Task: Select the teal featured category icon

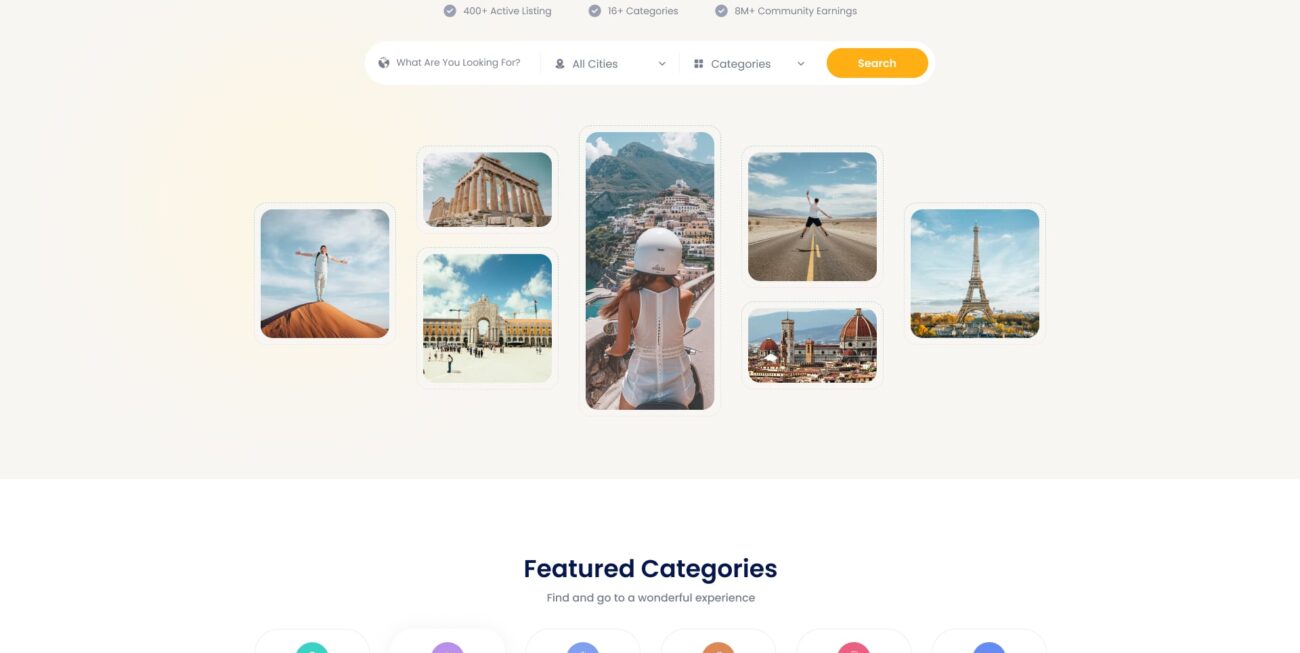Action: tap(312, 648)
